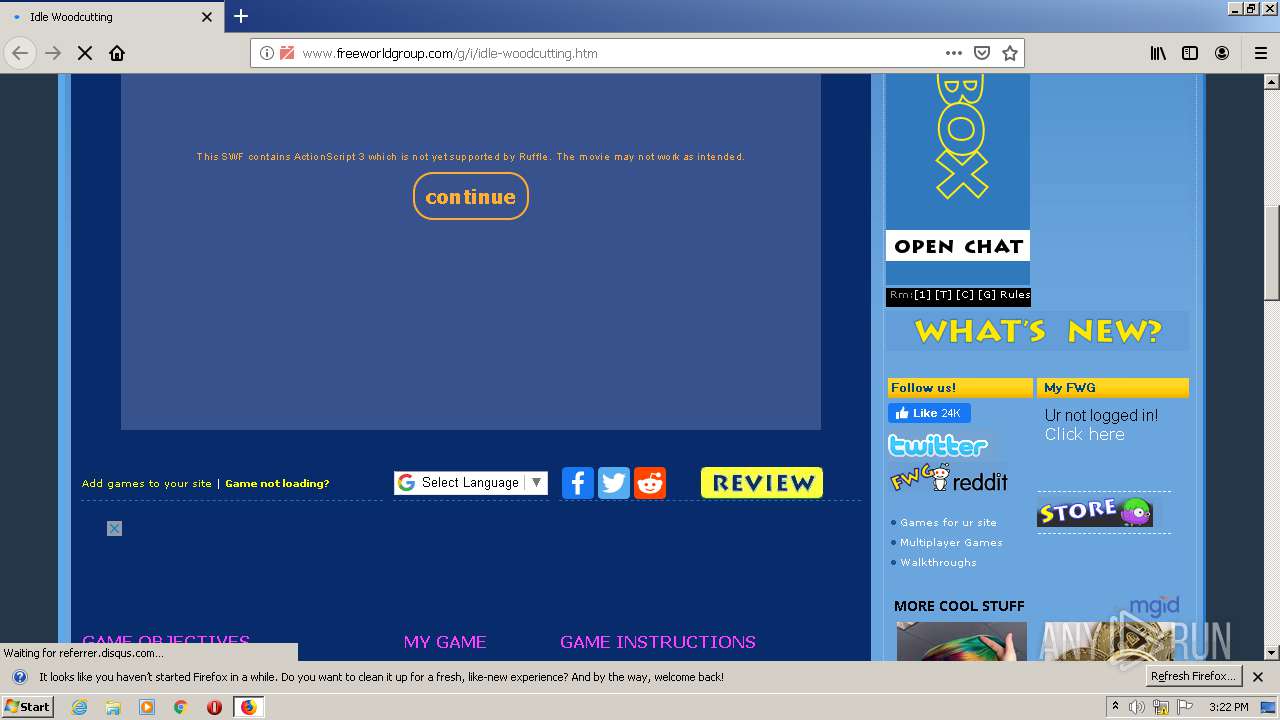The width and height of the screenshot is (1280, 720).
Task: Select chat room [C] link
Action: [965, 295]
